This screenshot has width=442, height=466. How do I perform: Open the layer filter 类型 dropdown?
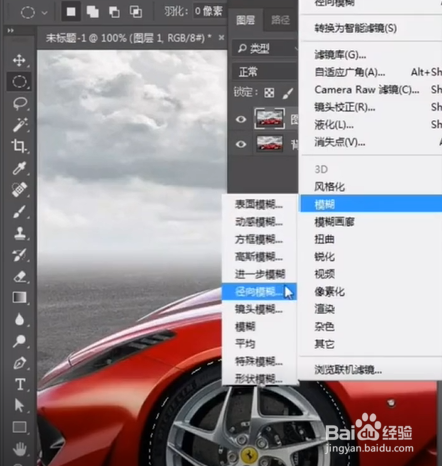pyautogui.click(x=265, y=49)
